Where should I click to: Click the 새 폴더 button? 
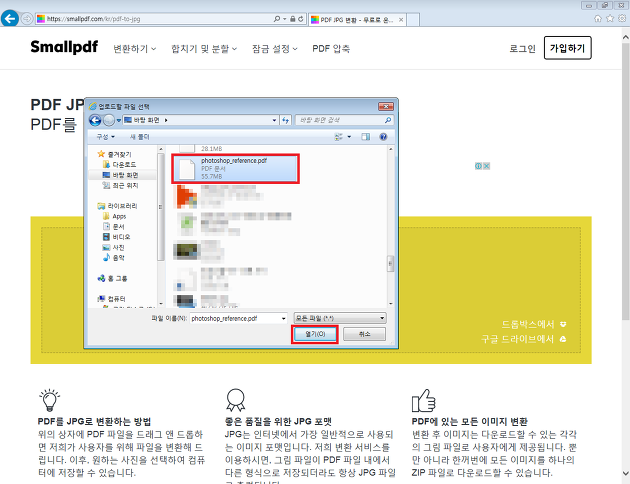click(x=139, y=137)
